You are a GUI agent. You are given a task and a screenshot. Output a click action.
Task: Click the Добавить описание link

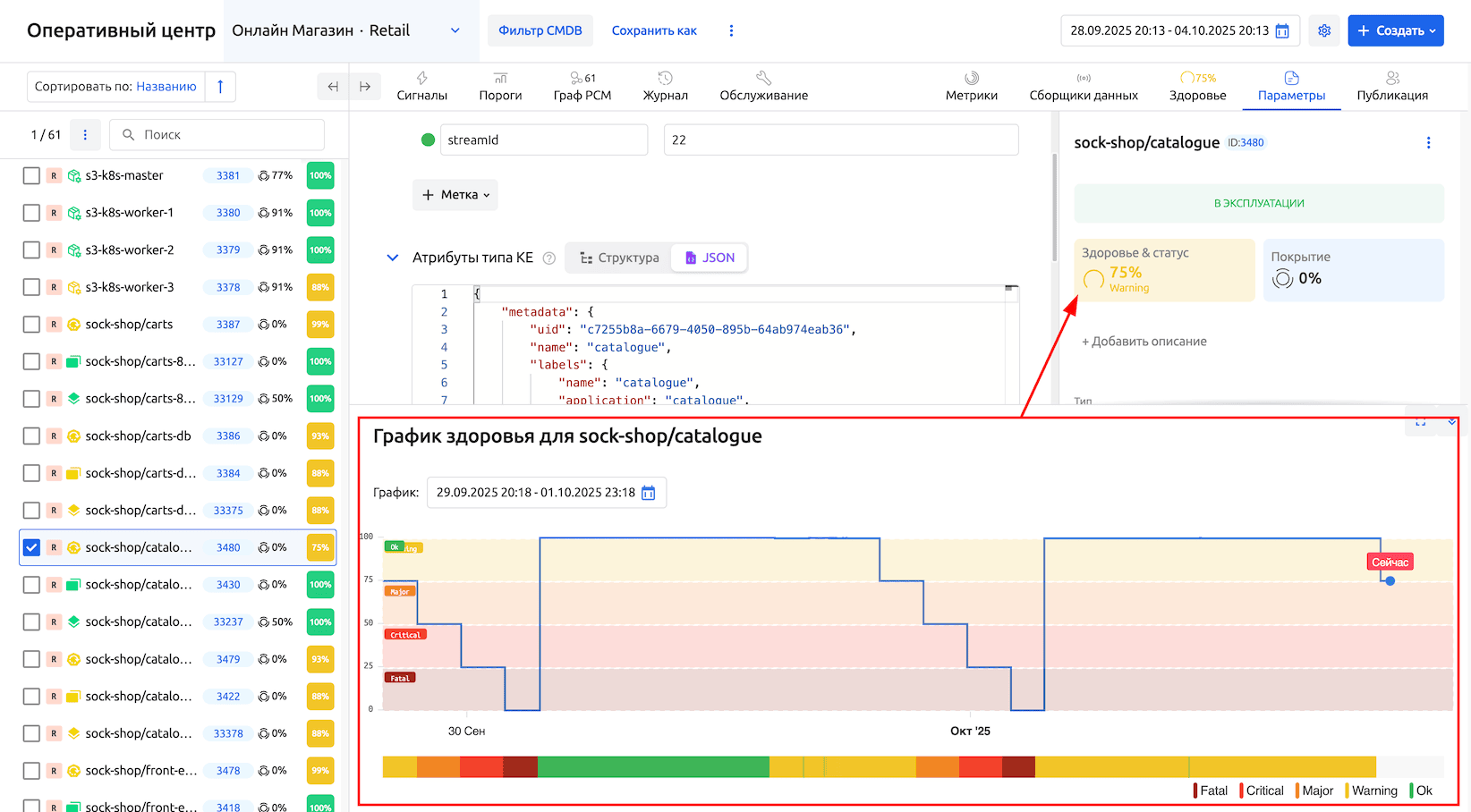point(1144,342)
